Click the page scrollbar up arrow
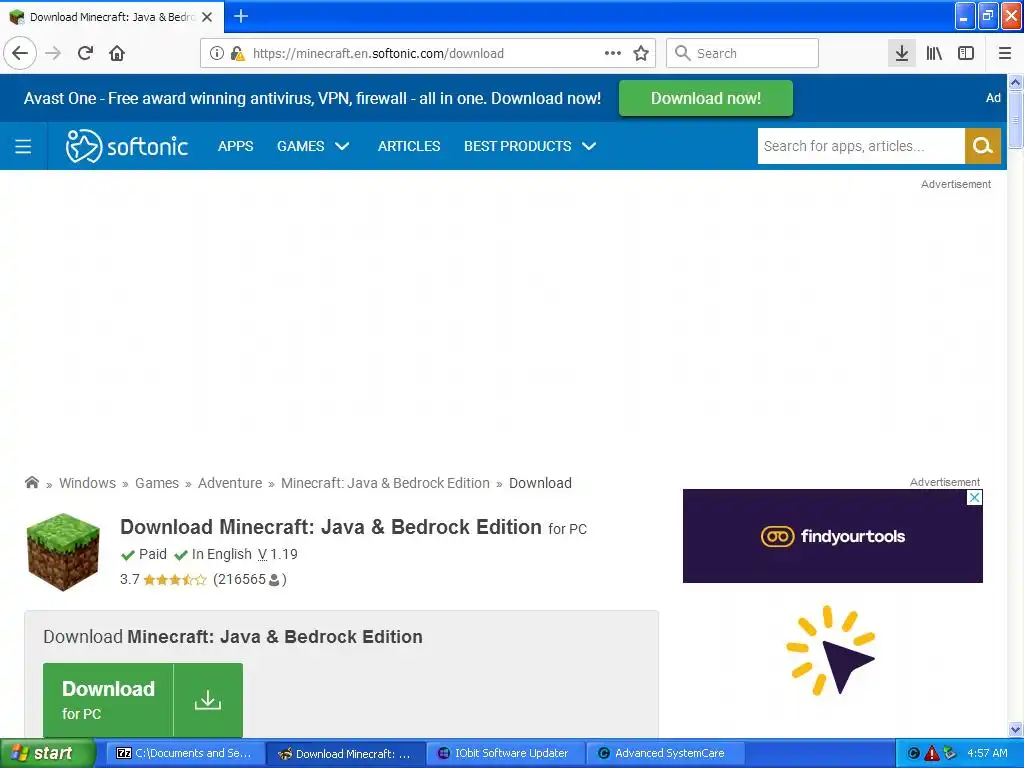The height and width of the screenshot is (768, 1024). coord(1015,82)
